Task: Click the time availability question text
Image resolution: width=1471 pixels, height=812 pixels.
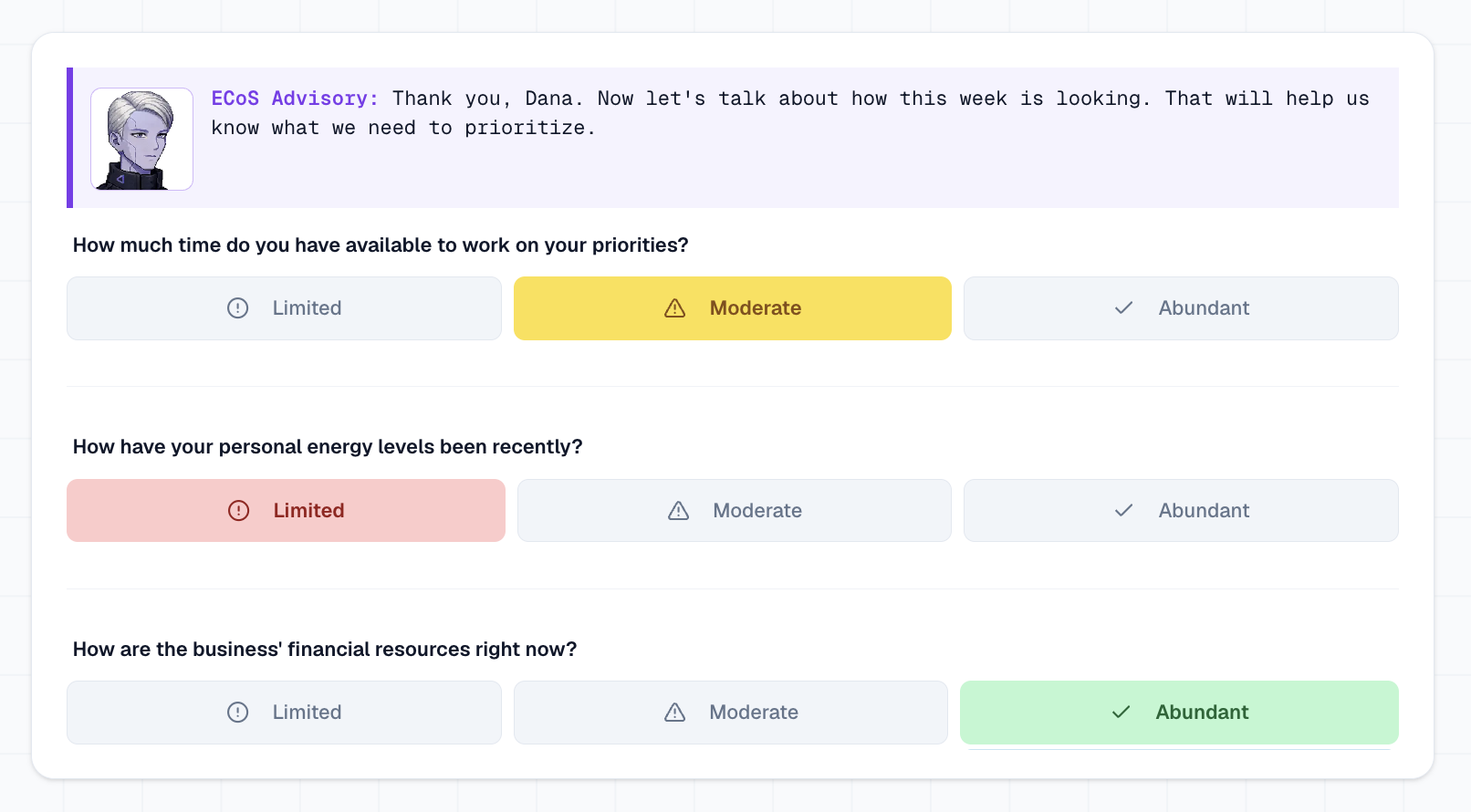Action: coord(381,245)
